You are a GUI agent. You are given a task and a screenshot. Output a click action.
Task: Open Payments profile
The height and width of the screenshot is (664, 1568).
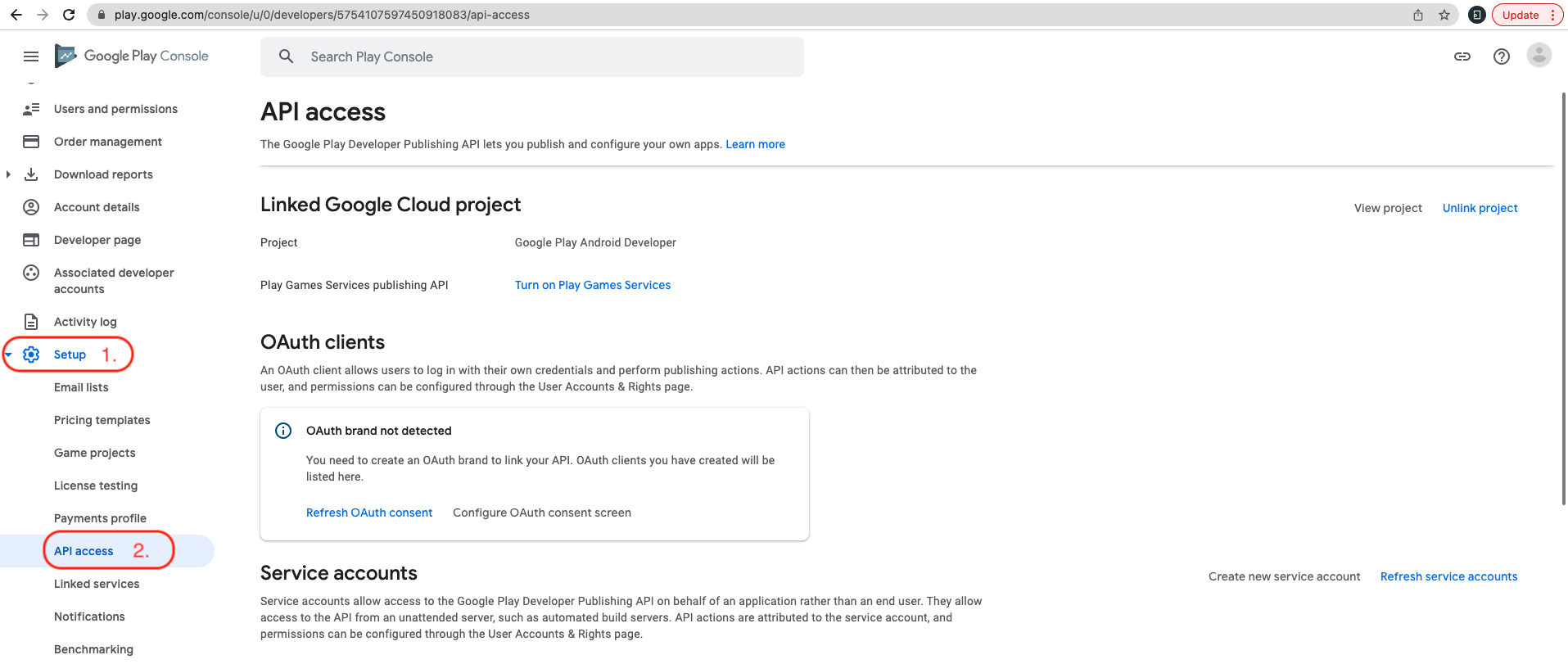(100, 518)
